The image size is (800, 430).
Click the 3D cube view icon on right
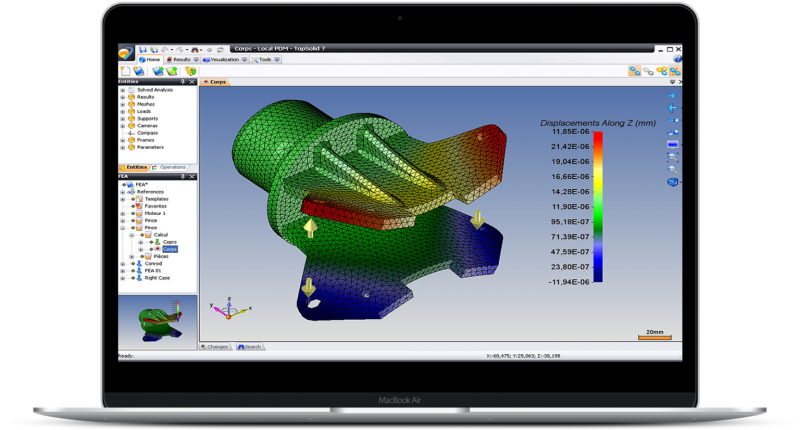pos(672,181)
